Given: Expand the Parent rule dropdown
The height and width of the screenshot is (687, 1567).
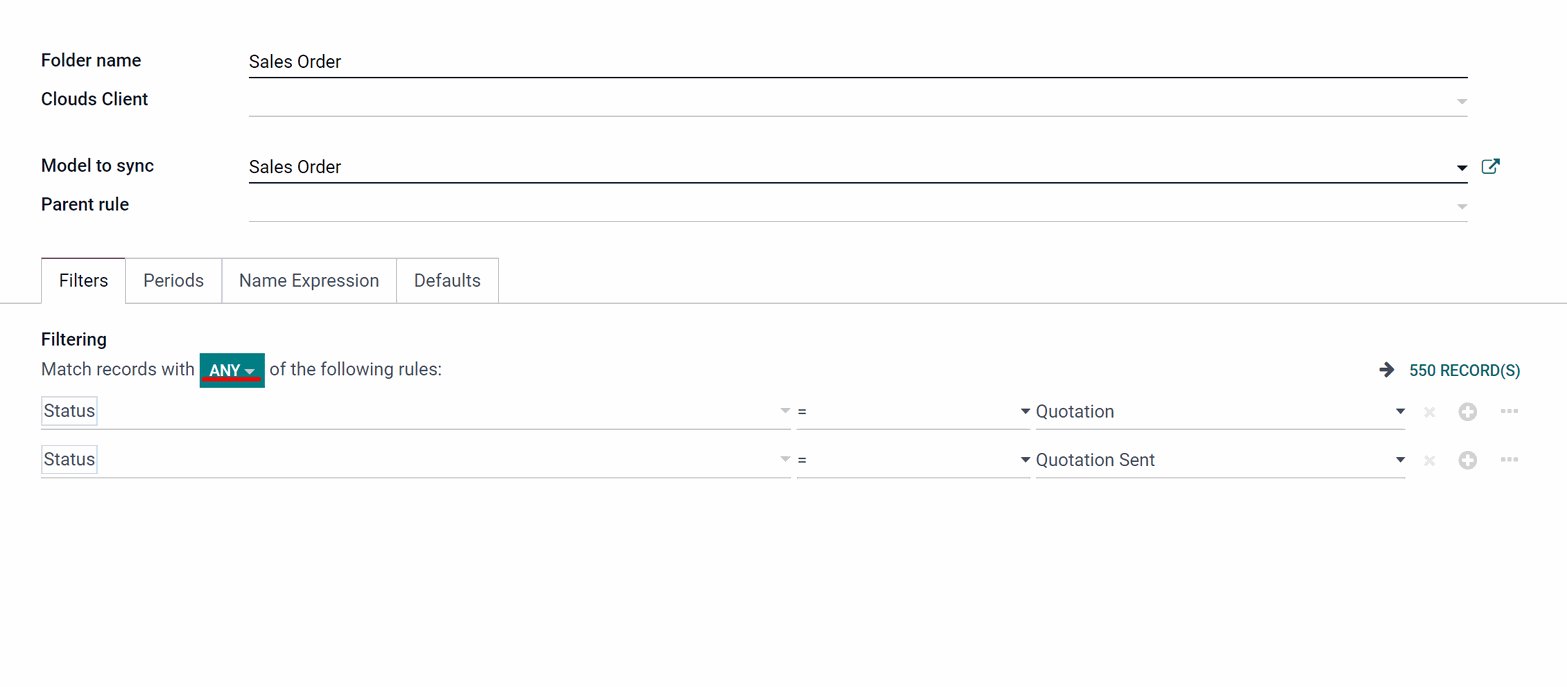Looking at the screenshot, I should click(x=1462, y=207).
